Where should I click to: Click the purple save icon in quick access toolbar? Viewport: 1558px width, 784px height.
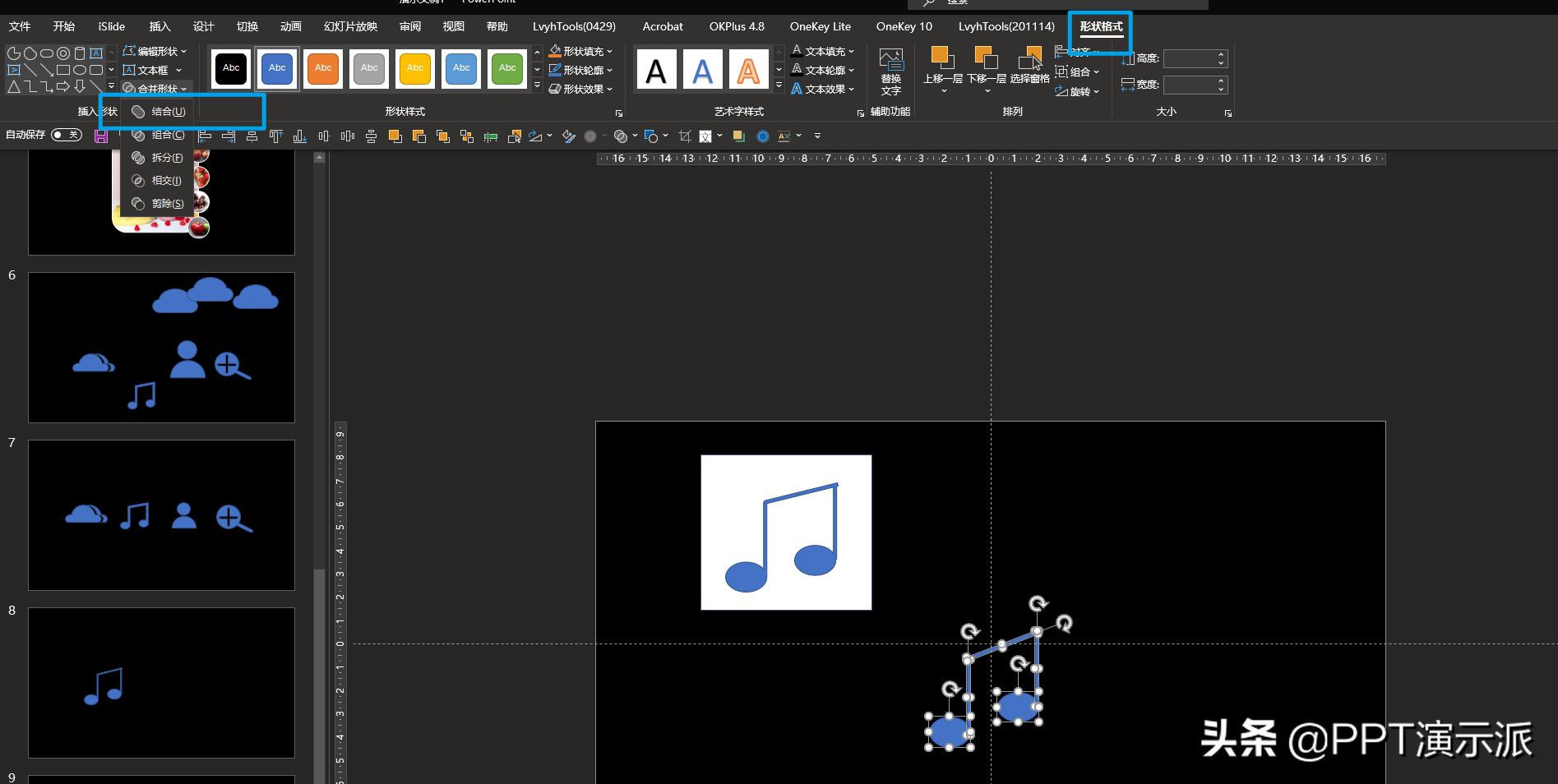coord(101,136)
